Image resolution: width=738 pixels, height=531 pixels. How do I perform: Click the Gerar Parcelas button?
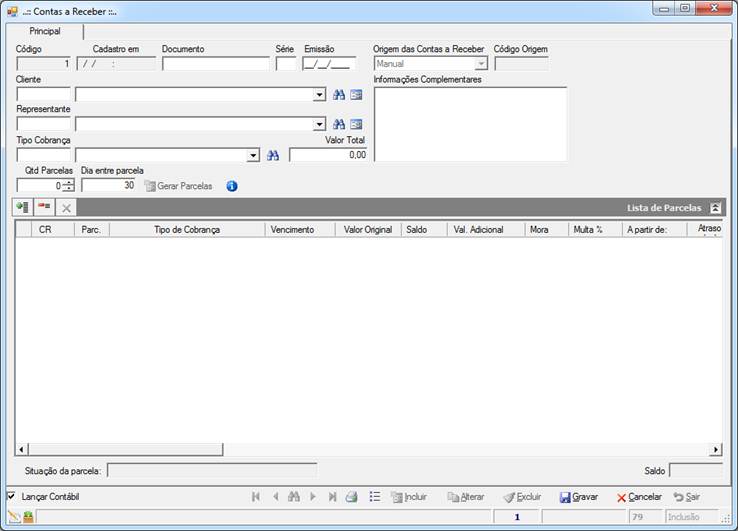(x=179, y=186)
